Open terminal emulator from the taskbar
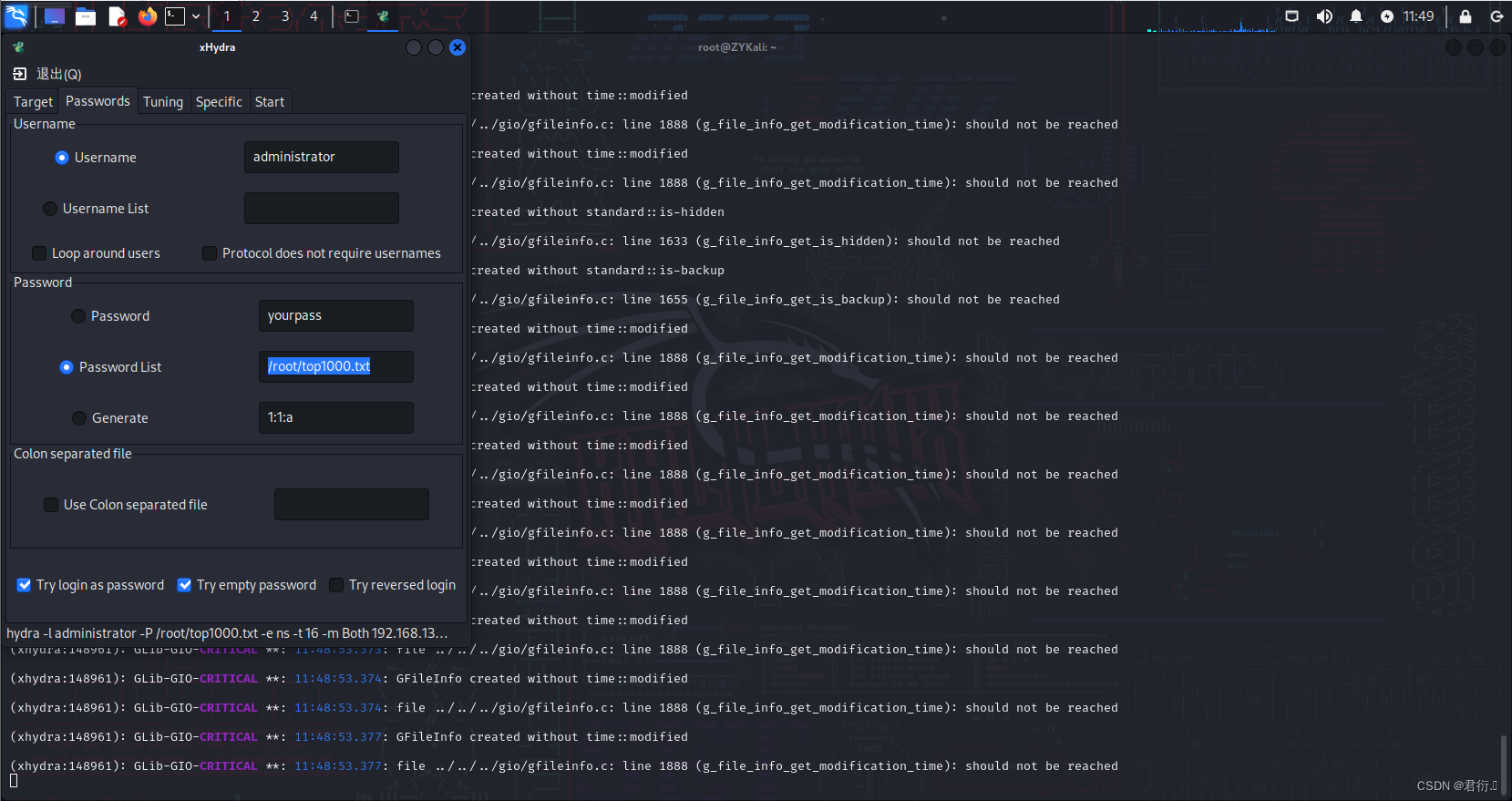 pos(175,16)
